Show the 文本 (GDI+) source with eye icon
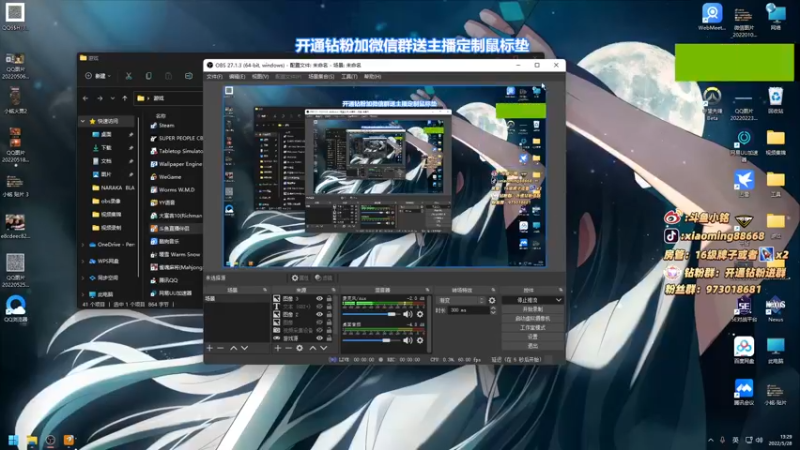The image size is (800, 450). tap(319, 307)
